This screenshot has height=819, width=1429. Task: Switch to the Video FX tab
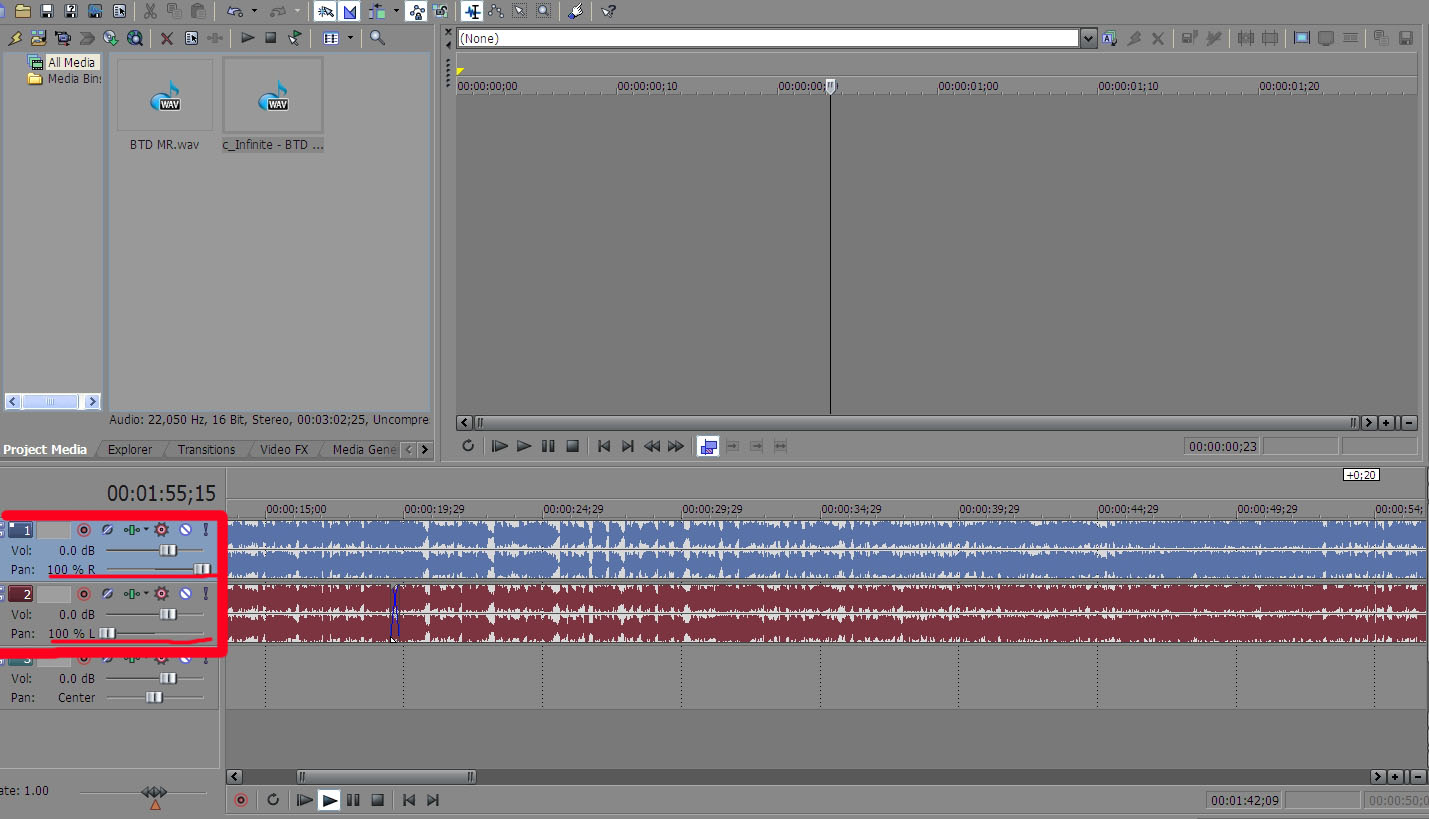pos(284,450)
